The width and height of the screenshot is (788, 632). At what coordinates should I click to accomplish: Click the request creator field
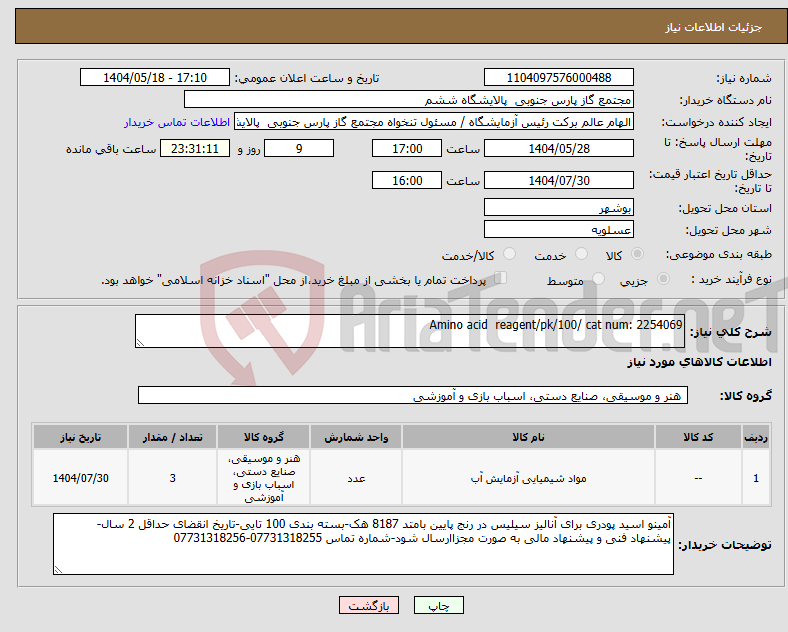click(x=434, y=122)
